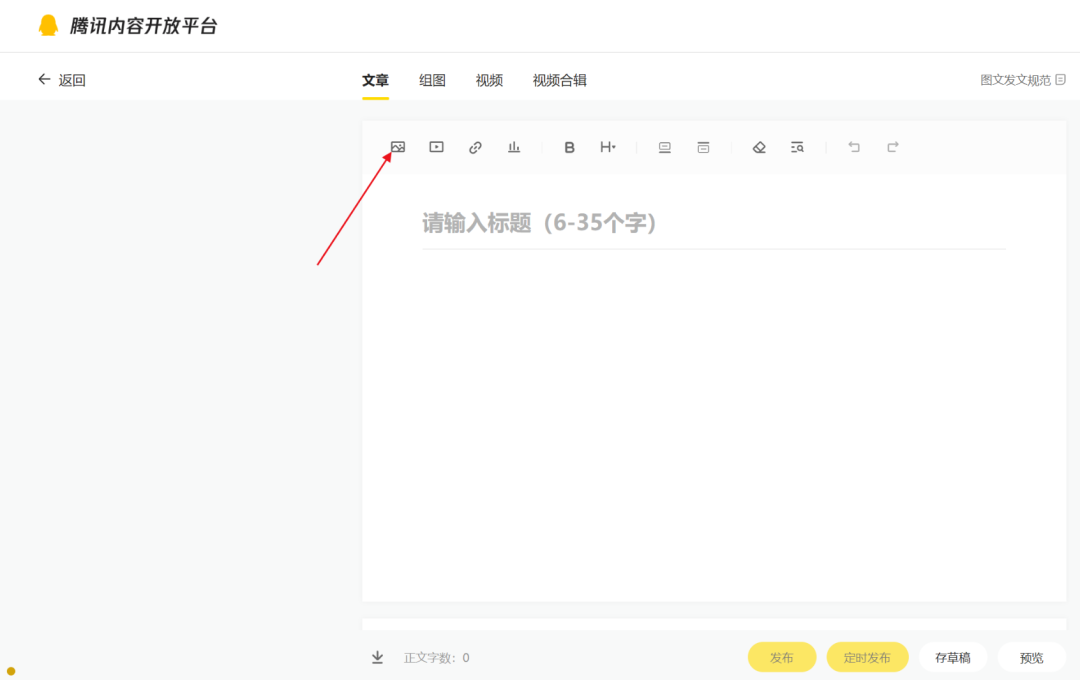The width and height of the screenshot is (1080, 680).
Task: Click the insert hyperlink icon
Action: tap(475, 147)
